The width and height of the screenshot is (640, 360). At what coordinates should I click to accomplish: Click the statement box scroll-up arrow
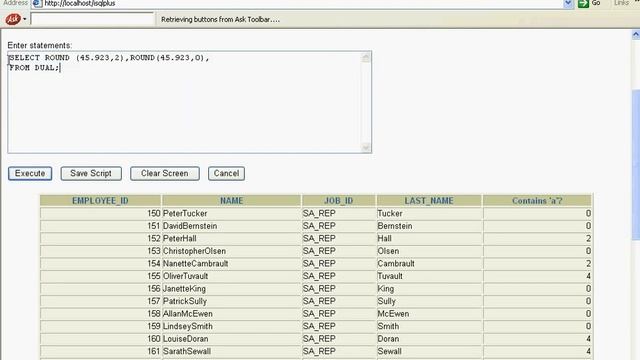(x=366, y=58)
